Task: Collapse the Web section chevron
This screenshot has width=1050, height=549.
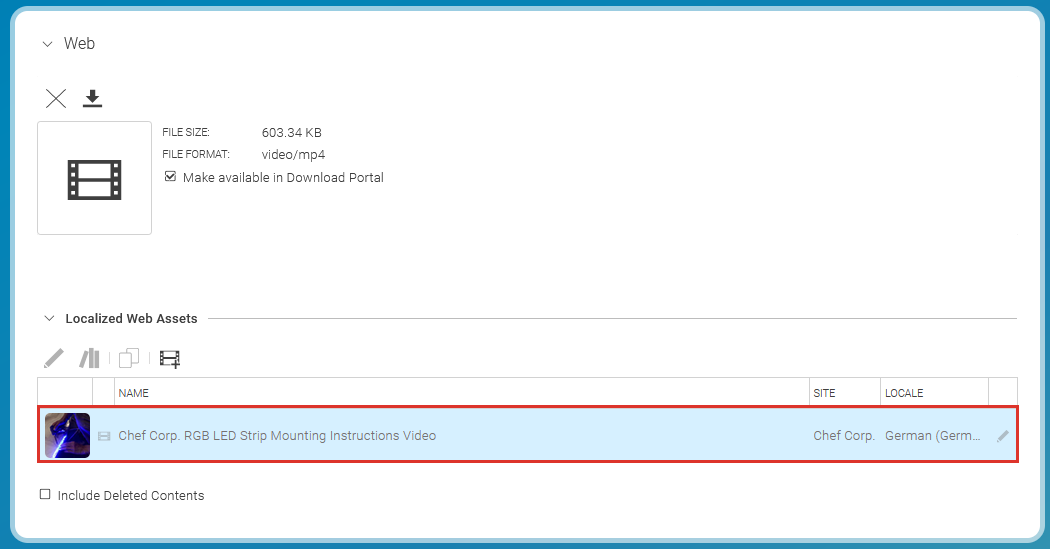Action: click(47, 44)
